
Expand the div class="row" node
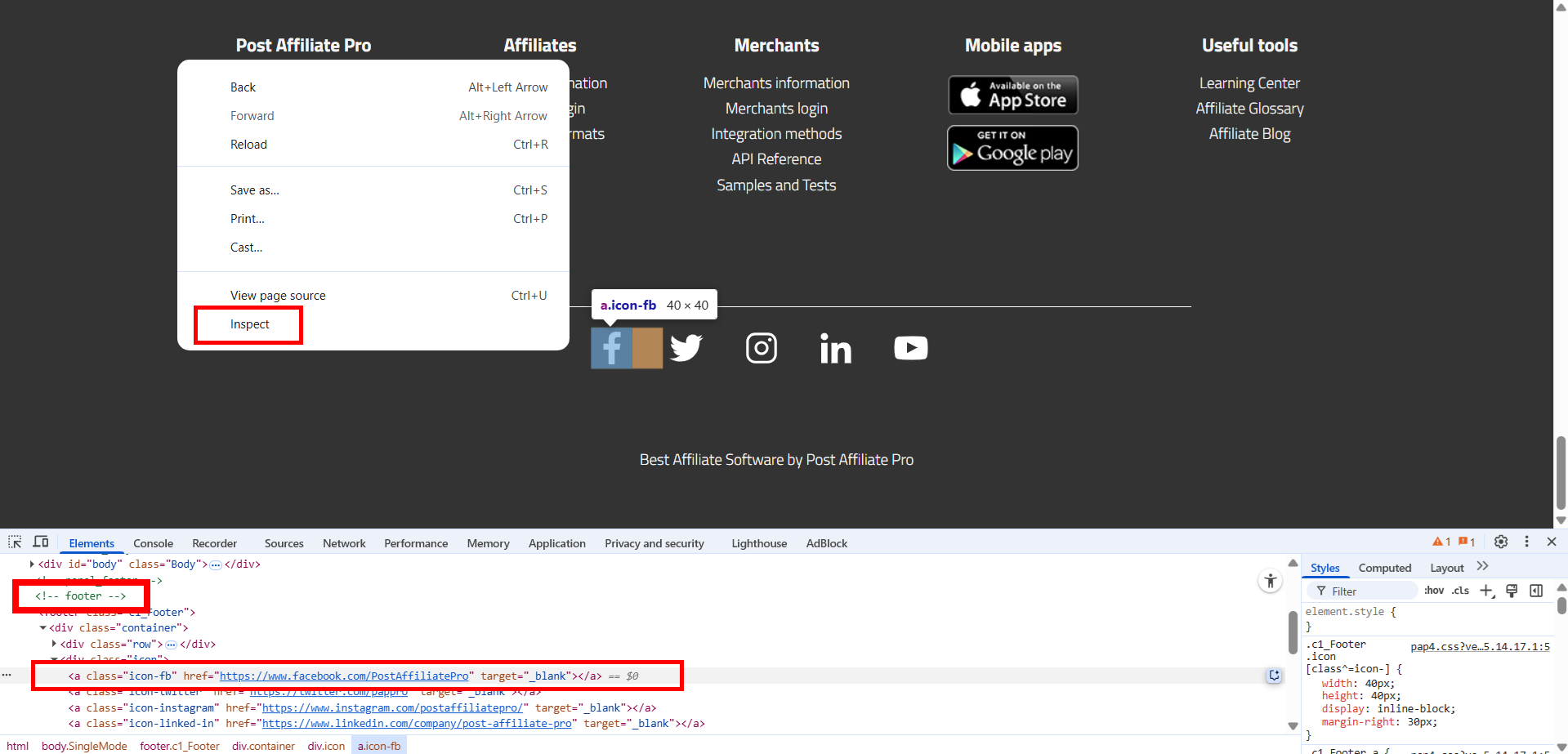tap(54, 644)
